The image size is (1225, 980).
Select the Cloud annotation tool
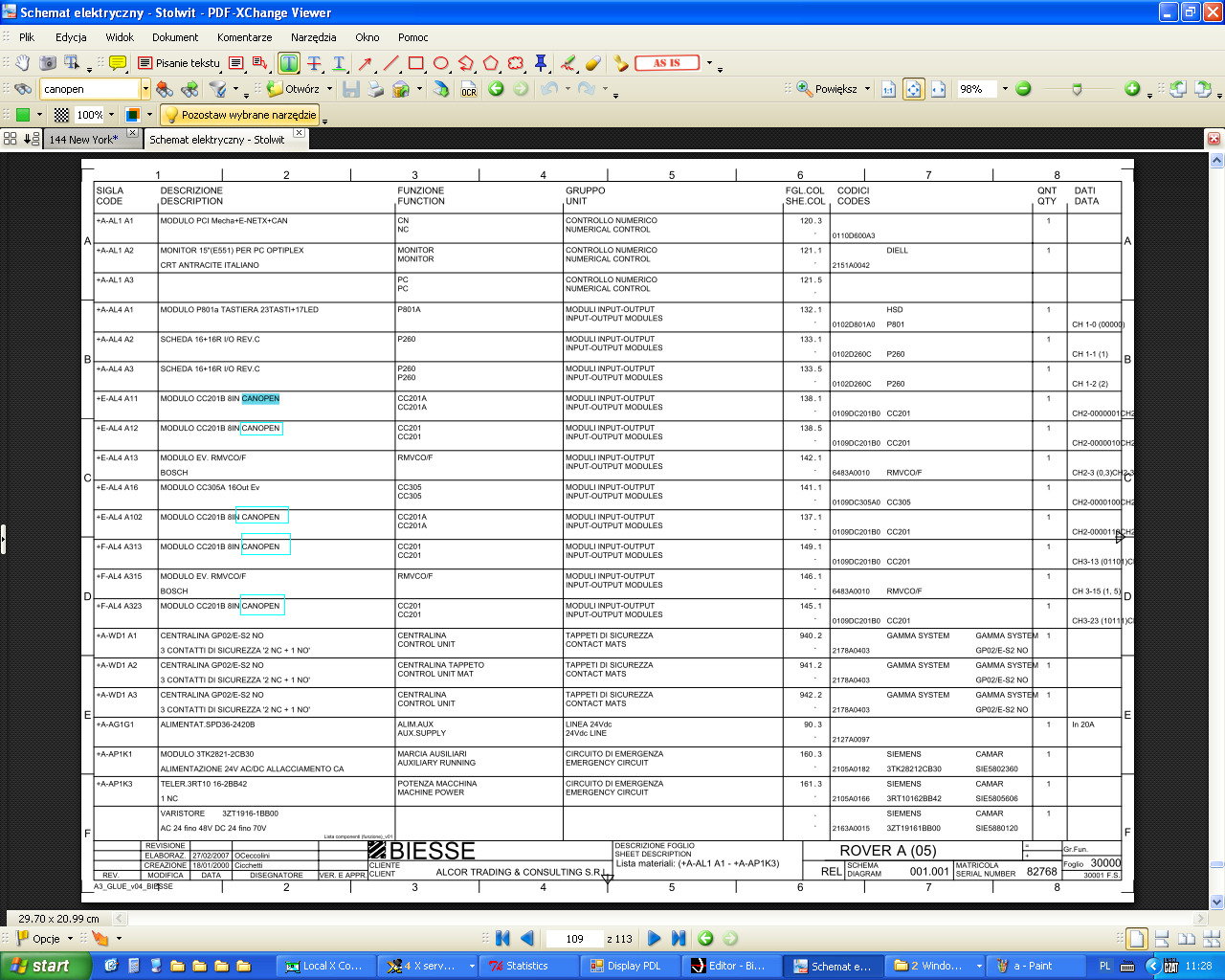pos(516,63)
